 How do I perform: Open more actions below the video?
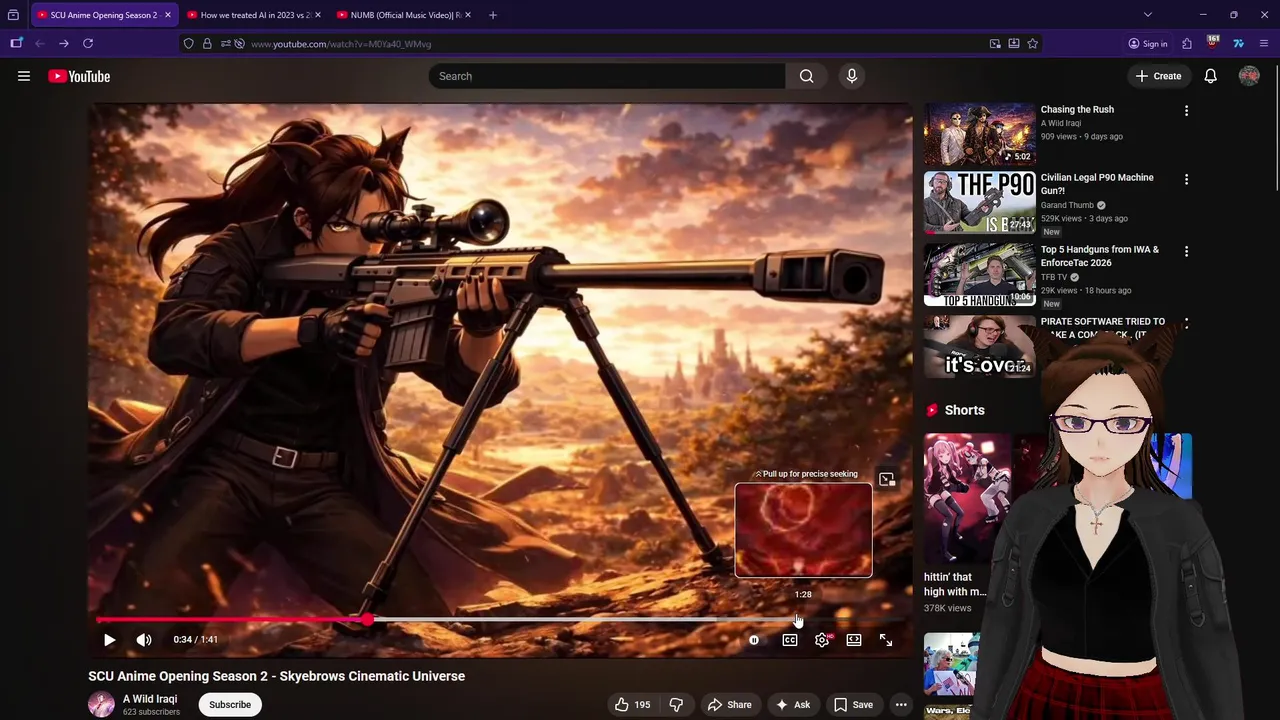point(901,705)
